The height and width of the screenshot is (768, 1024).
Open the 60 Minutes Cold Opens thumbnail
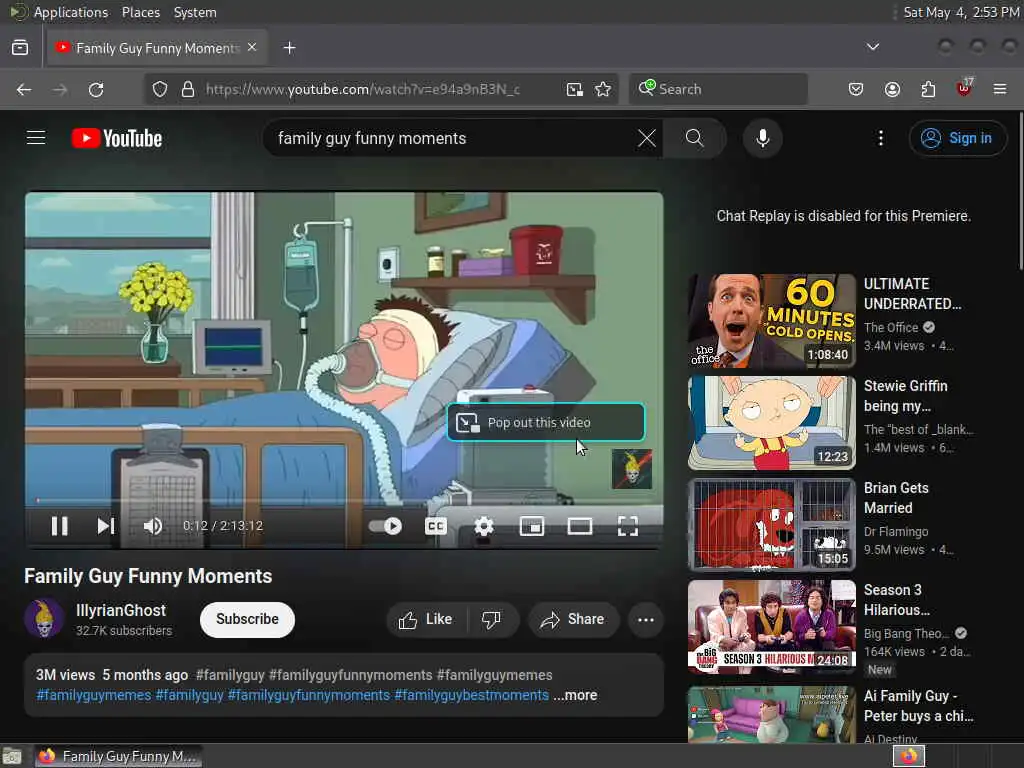tap(771, 321)
